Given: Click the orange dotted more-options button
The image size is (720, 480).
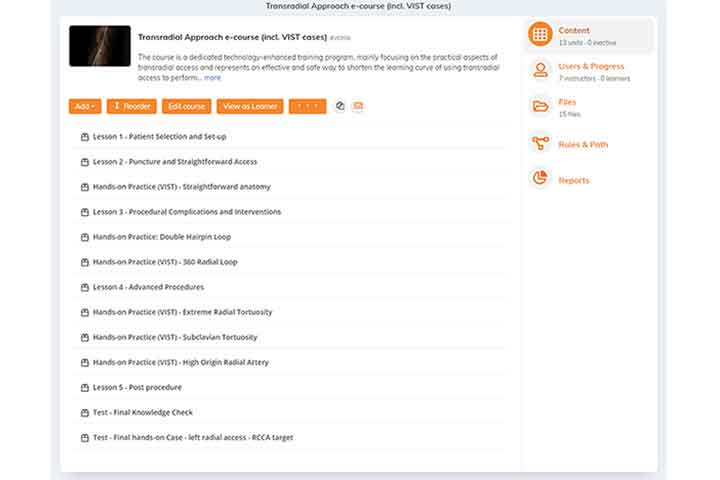Looking at the screenshot, I should point(308,106).
